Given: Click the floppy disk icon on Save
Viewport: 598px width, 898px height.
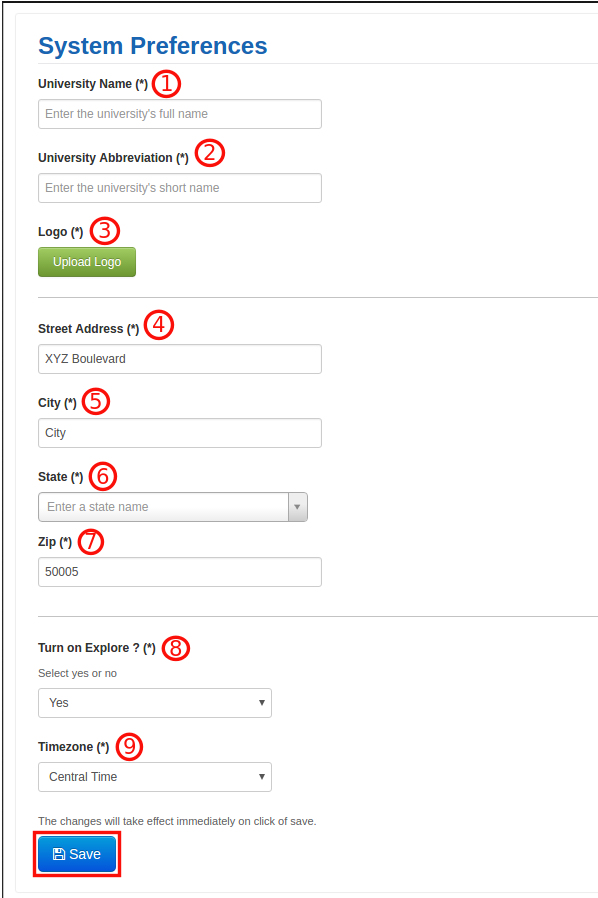Looking at the screenshot, I should coord(58,854).
